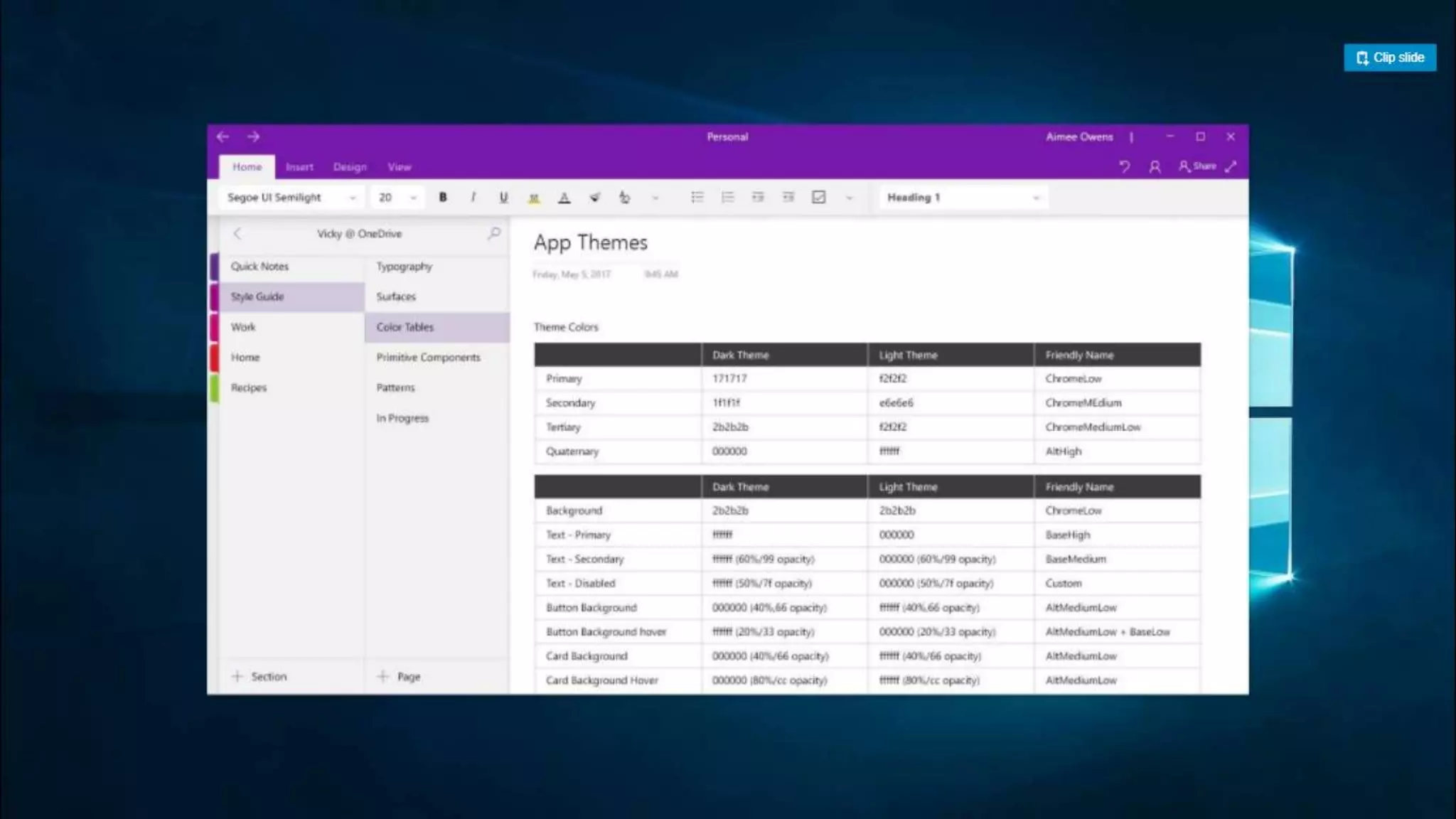Switch to the View ribbon tab
Image resolution: width=1456 pixels, height=819 pixels.
[x=400, y=167]
